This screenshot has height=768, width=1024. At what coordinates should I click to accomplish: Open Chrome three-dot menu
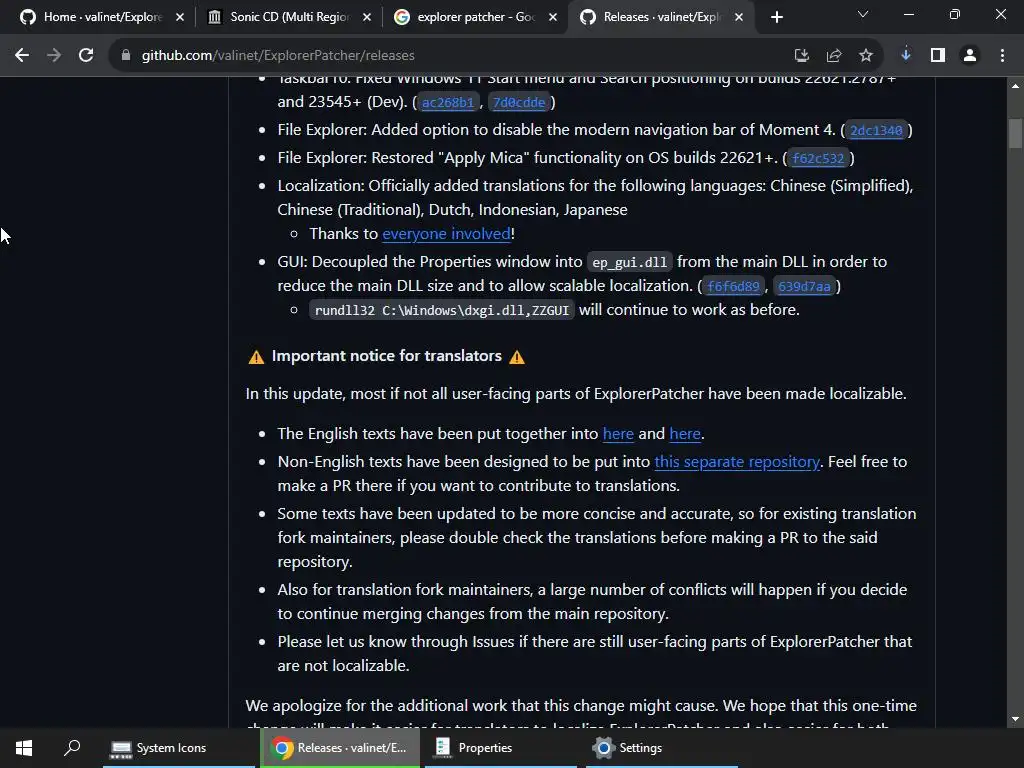click(x=1002, y=56)
